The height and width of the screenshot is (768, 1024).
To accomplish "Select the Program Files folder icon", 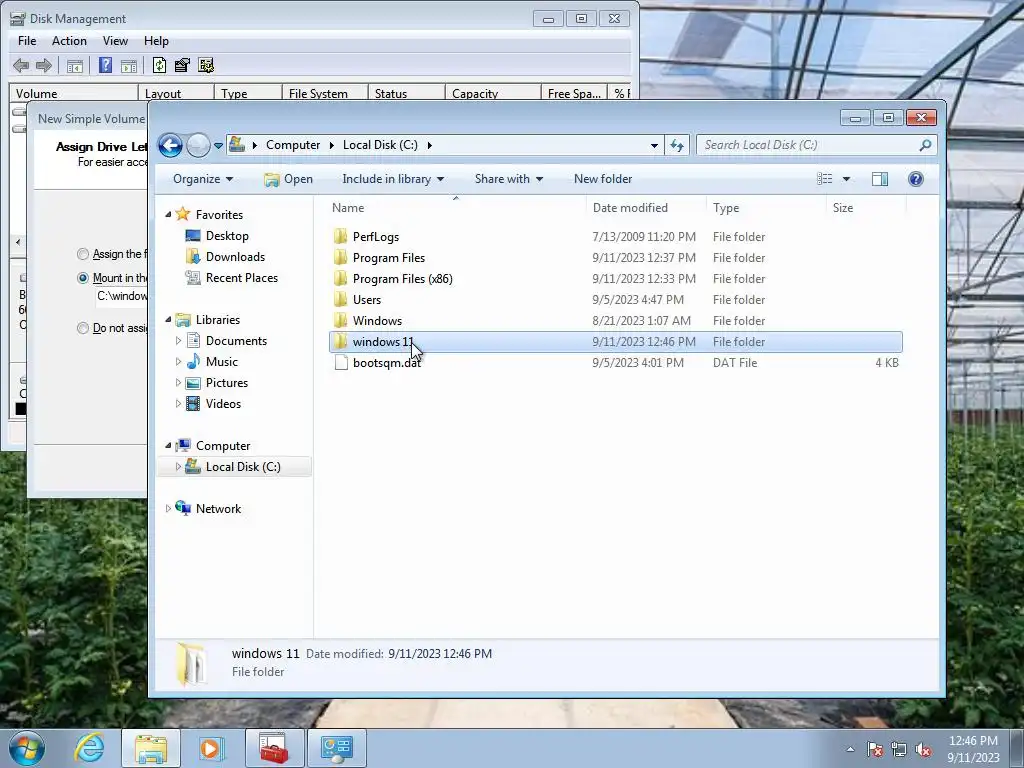I will tap(340, 257).
